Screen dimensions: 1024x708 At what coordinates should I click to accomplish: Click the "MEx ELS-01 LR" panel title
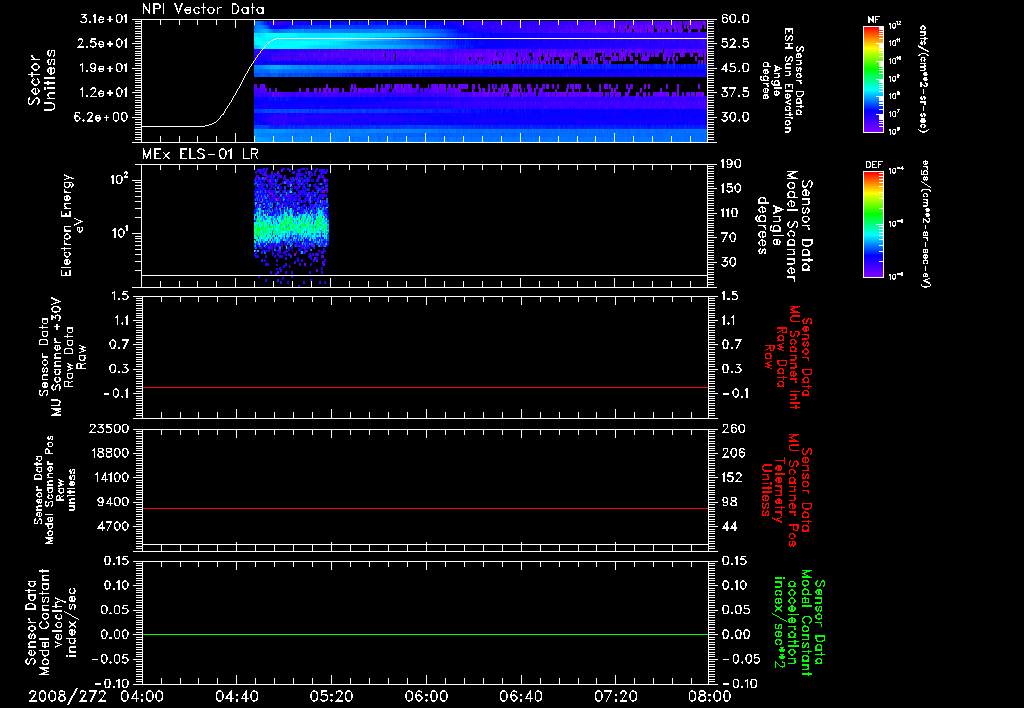point(200,154)
